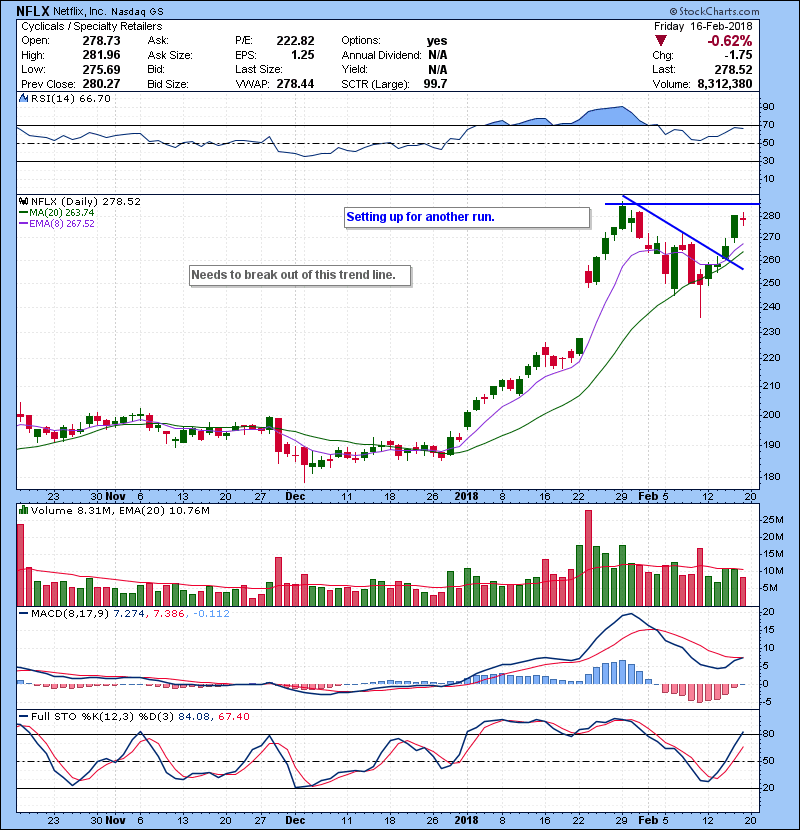
Task: Click the RSI indicator icon beside RSI(14)
Action: tap(23, 98)
